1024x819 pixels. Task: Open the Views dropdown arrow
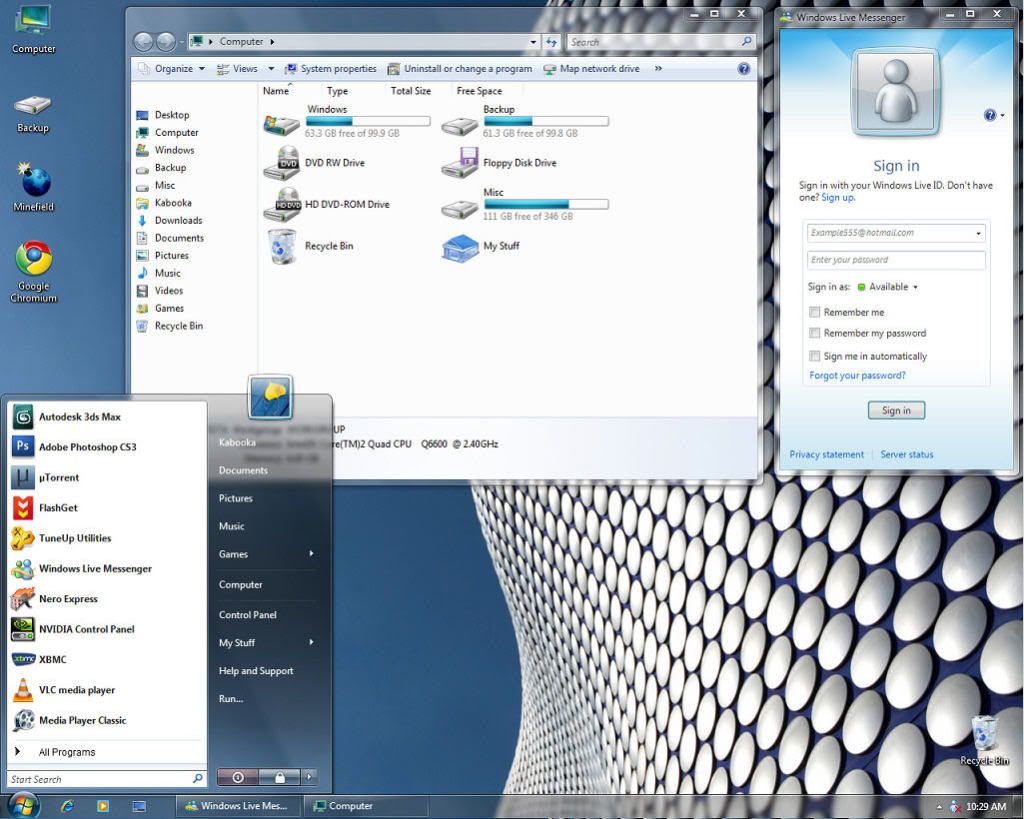pyautogui.click(x=271, y=69)
